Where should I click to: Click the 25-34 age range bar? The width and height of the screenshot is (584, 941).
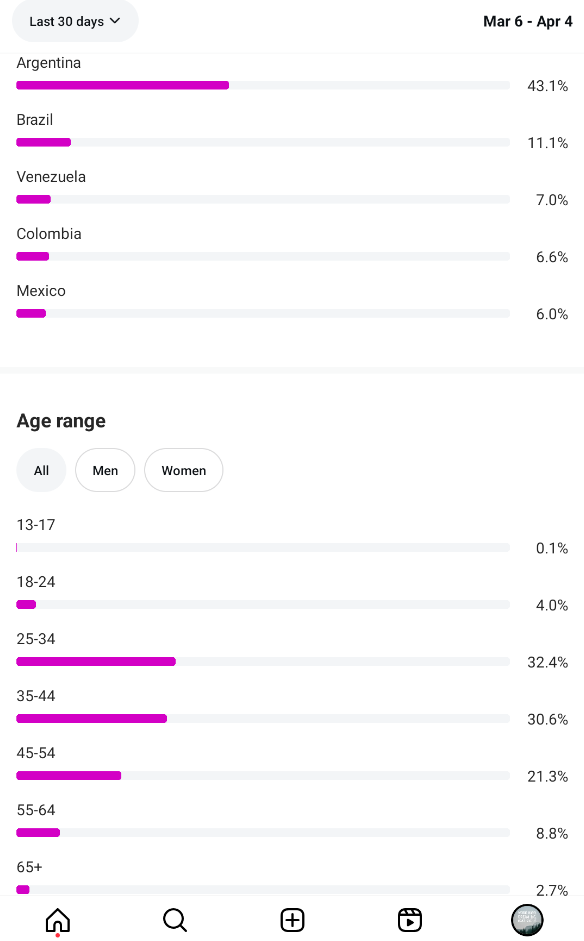coord(263,661)
